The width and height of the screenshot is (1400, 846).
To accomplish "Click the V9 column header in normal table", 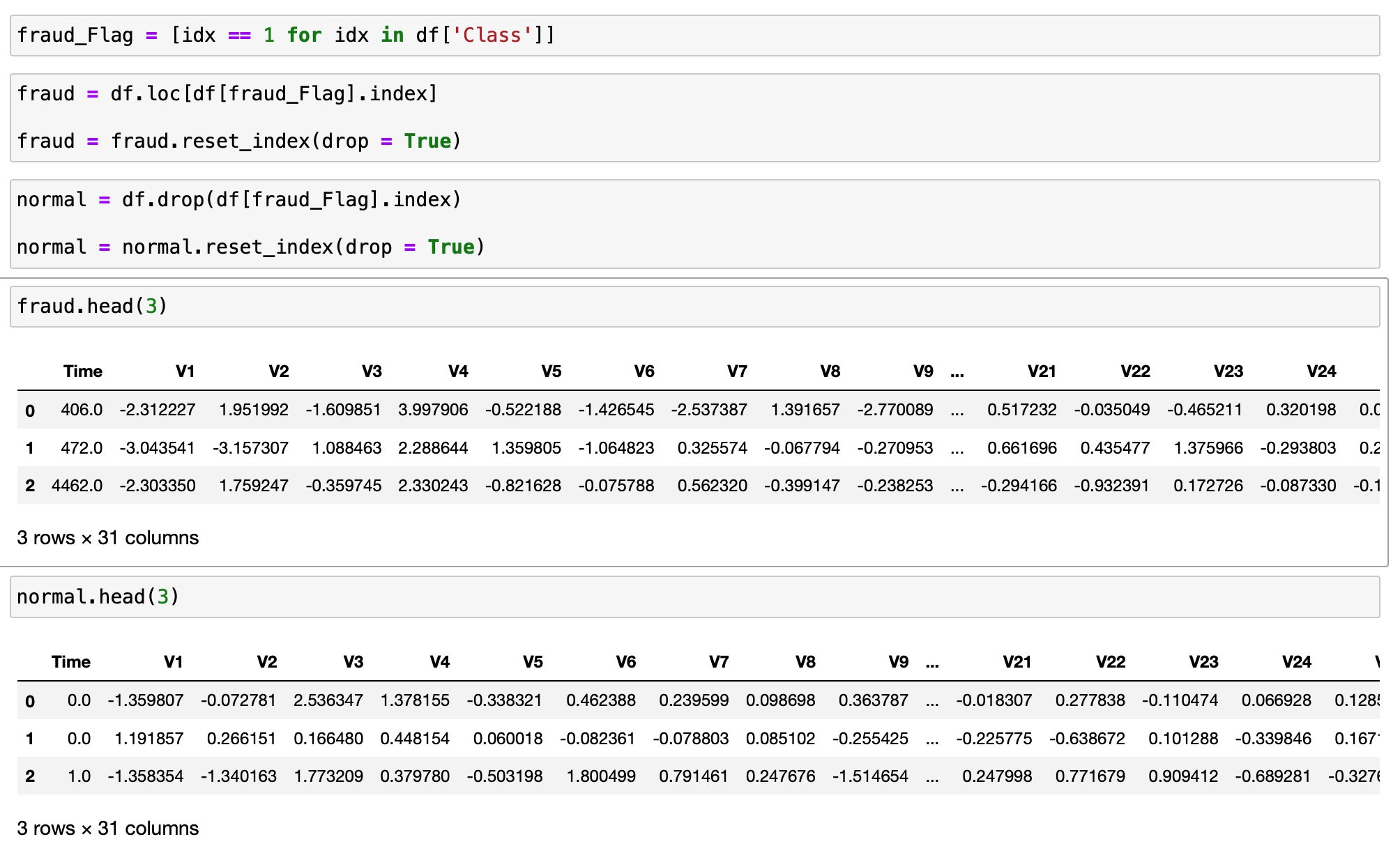I will pyautogui.click(x=898, y=662).
